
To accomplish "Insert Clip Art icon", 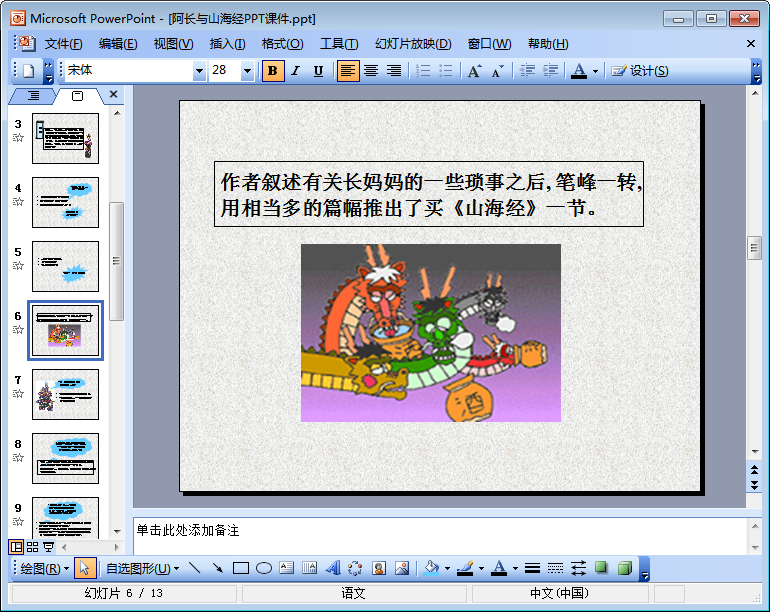I will coord(379,568).
